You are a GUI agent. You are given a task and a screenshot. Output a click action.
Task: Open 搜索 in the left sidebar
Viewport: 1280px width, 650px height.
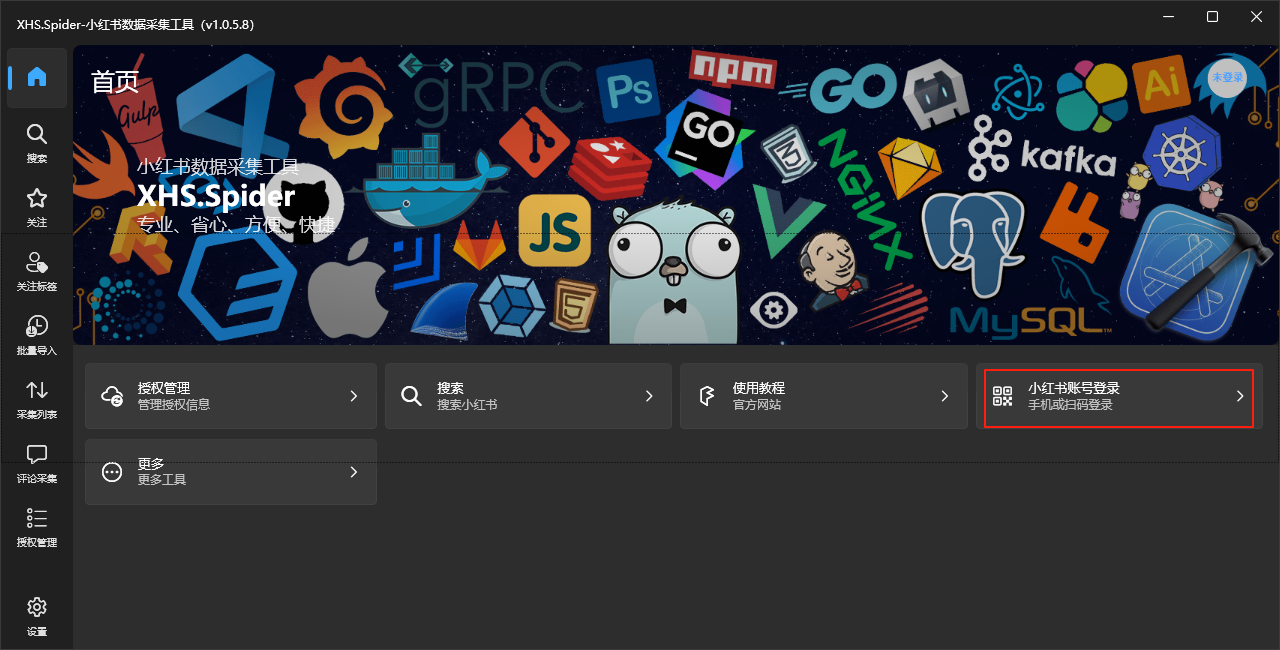click(37, 143)
